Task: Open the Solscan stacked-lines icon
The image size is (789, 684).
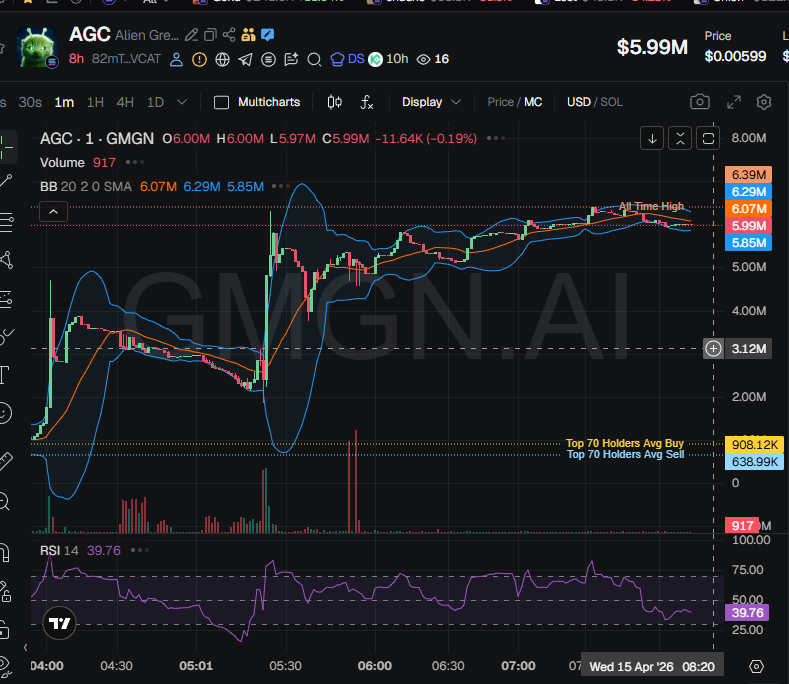Action: click(268, 60)
